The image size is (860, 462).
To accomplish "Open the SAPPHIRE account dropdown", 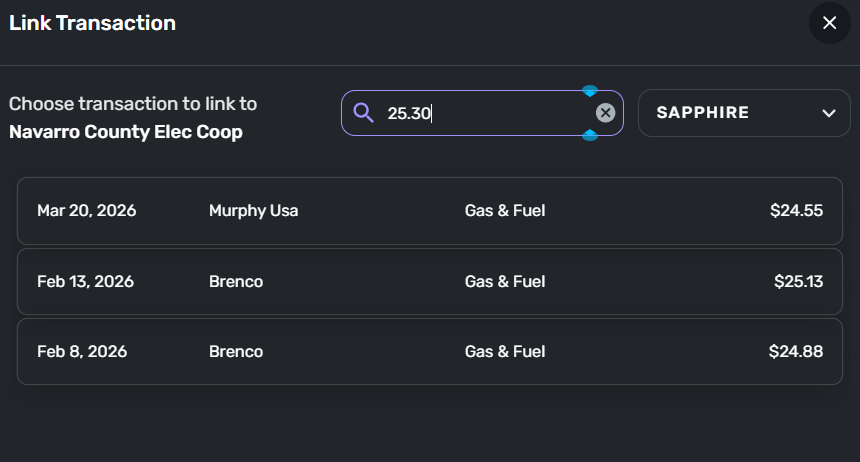I will pos(743,113).
